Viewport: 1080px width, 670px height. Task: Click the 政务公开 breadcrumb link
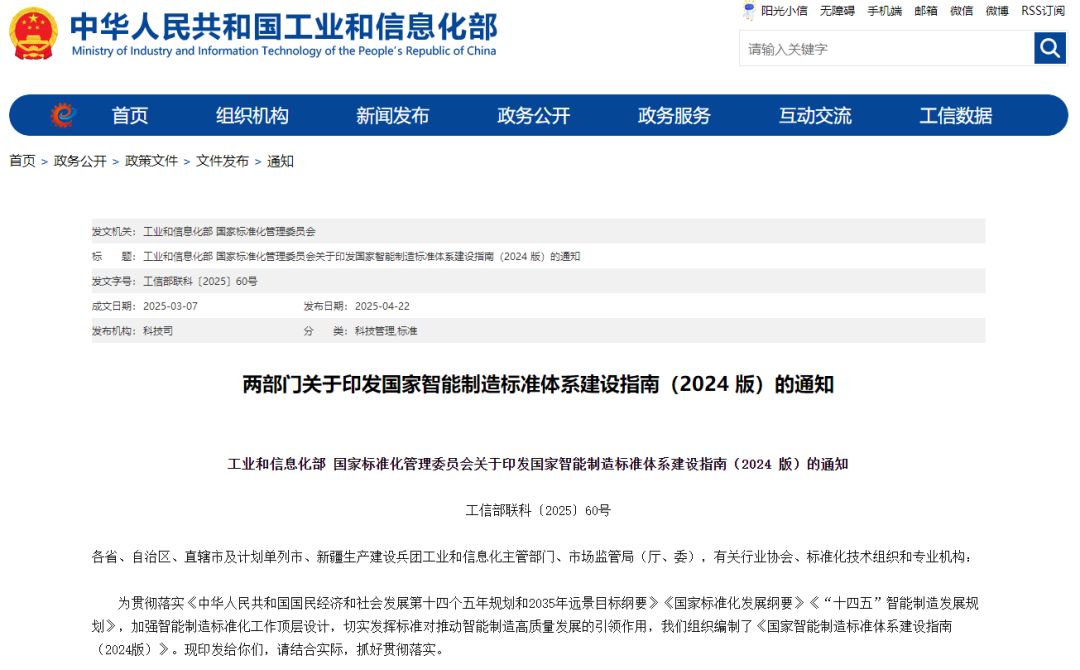[80, 161]
